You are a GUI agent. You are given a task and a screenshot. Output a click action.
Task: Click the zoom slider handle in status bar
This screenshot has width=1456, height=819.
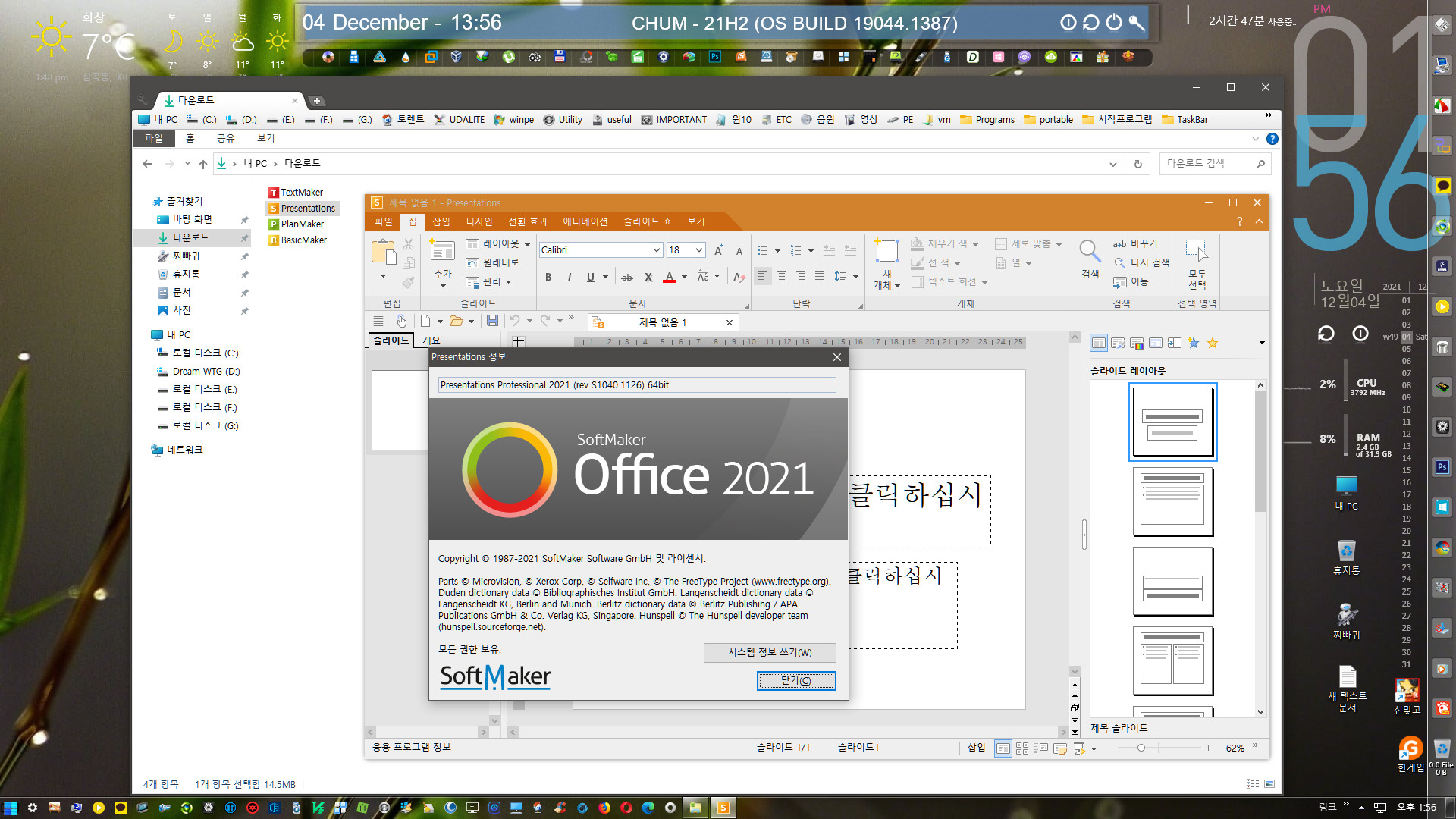coord(1141,748)
